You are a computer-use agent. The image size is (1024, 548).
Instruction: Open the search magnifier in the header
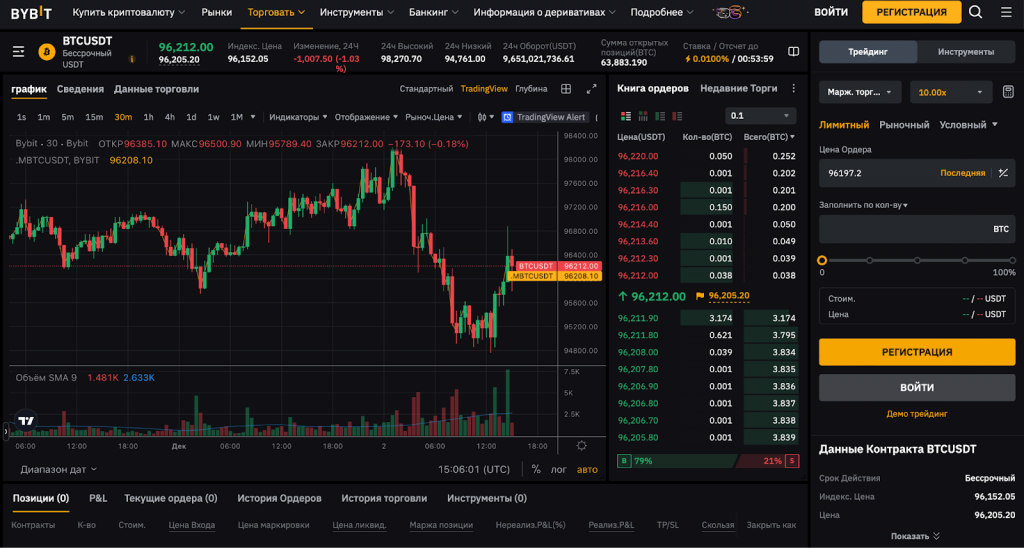tap(975, 12)
